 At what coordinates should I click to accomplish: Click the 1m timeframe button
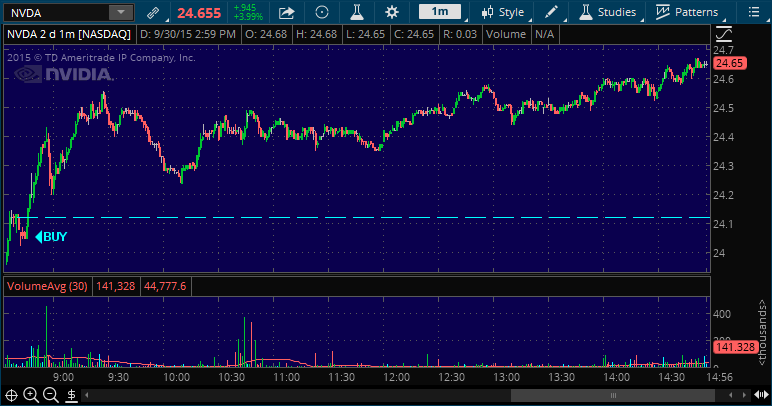[x=440, y=12]
